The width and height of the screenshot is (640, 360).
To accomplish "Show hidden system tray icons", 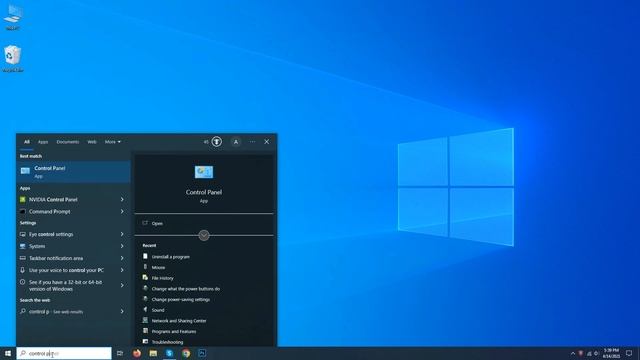I will [573, 353].
